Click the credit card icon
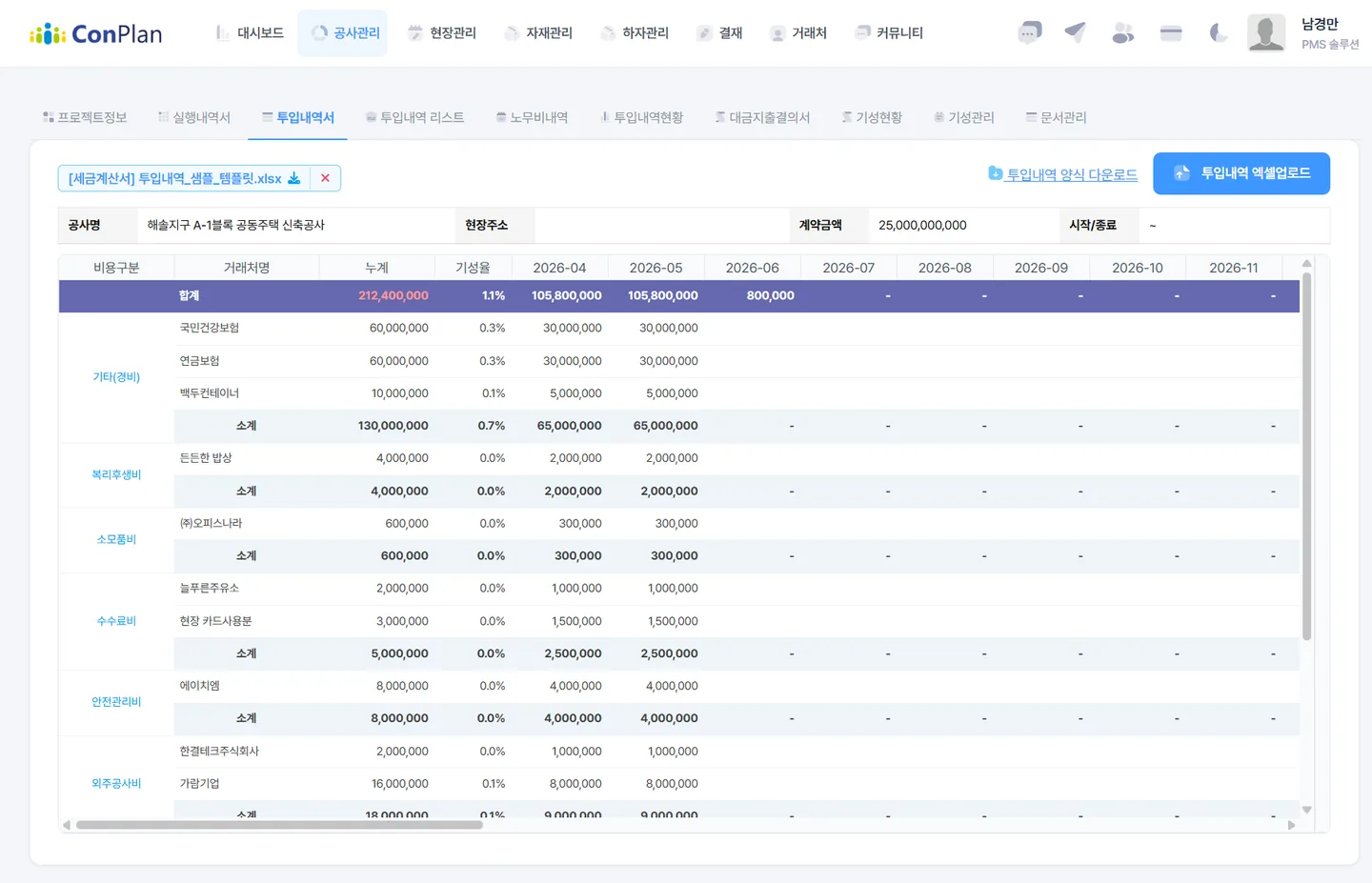 coord(1171,33)
